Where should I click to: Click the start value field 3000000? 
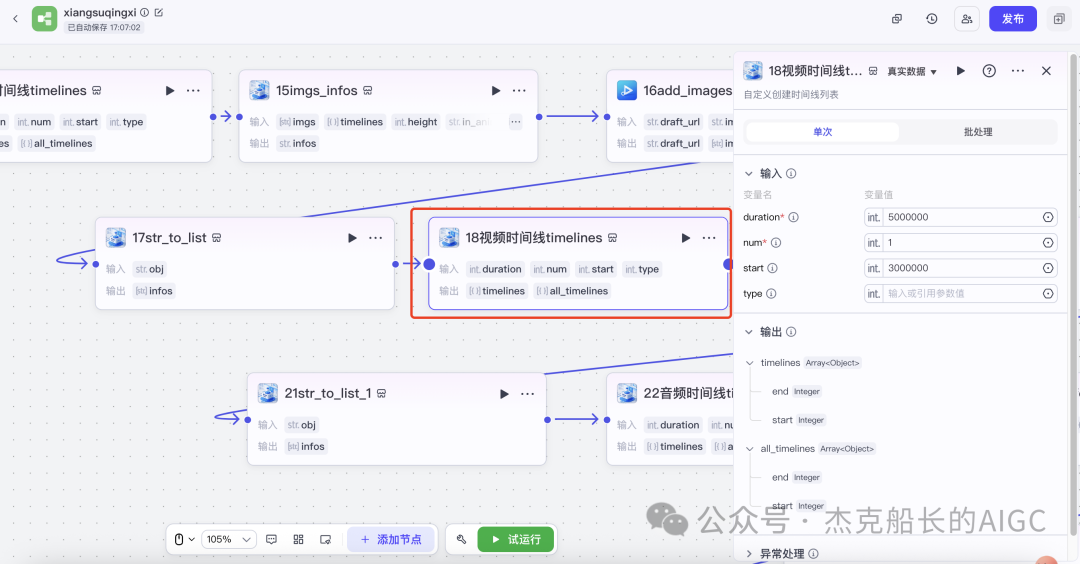click(x=962, y=268)
